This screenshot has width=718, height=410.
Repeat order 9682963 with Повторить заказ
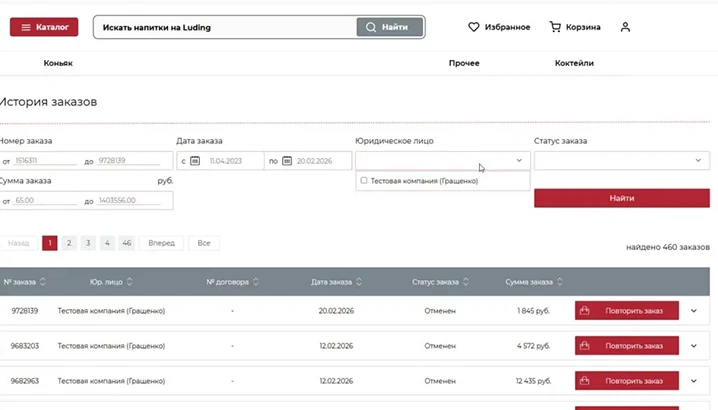point(627,381)
